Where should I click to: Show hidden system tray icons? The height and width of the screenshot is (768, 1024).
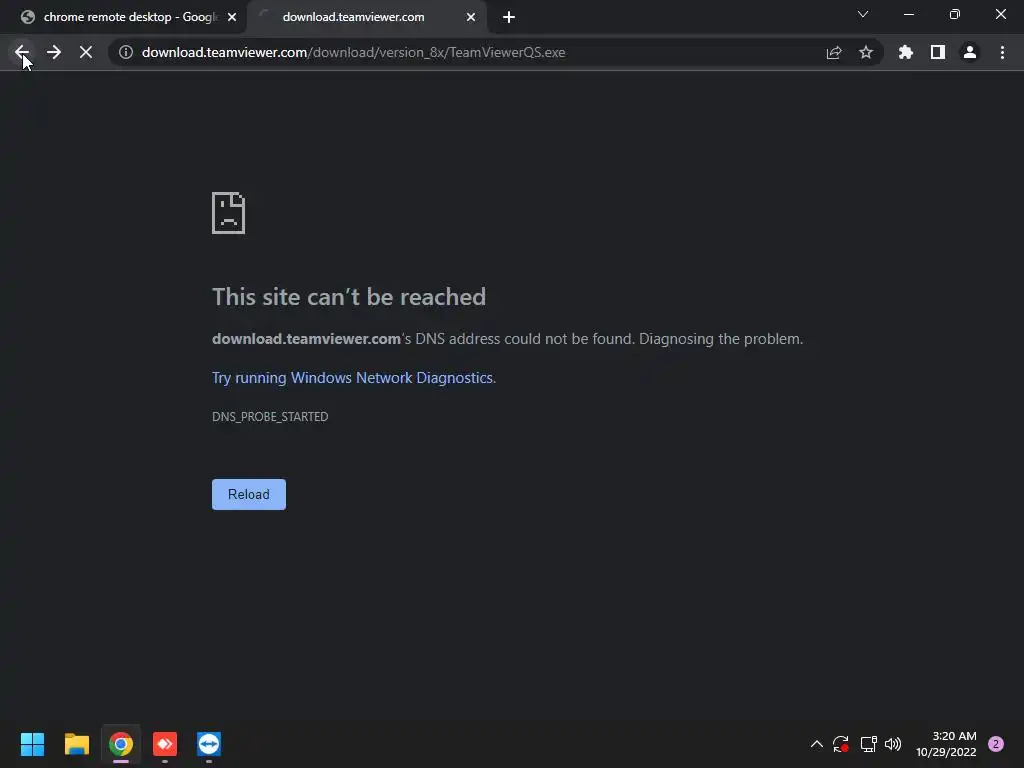816,744
